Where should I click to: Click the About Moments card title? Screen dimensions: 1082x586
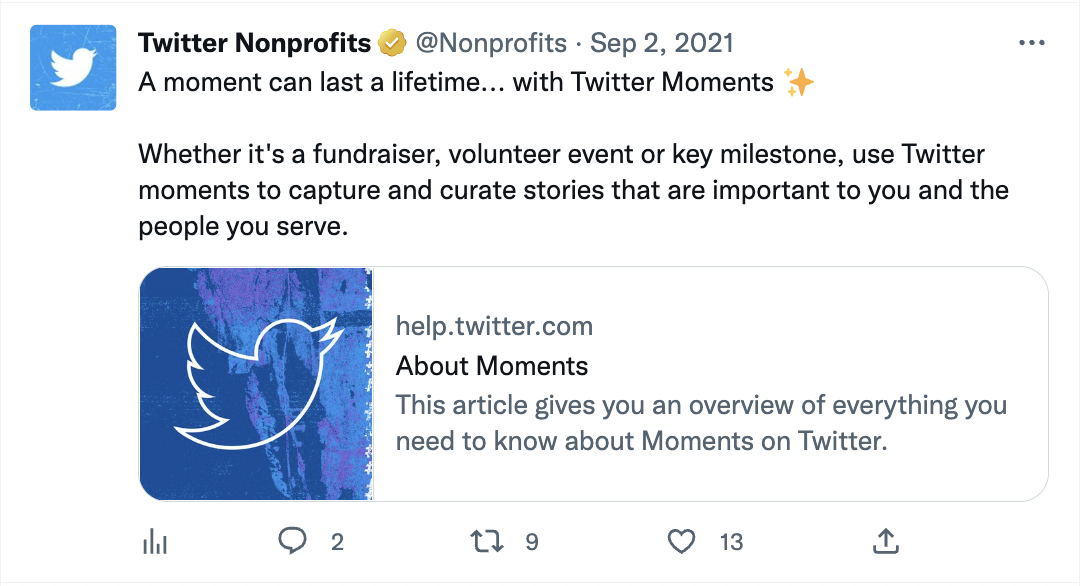point(492,366)
